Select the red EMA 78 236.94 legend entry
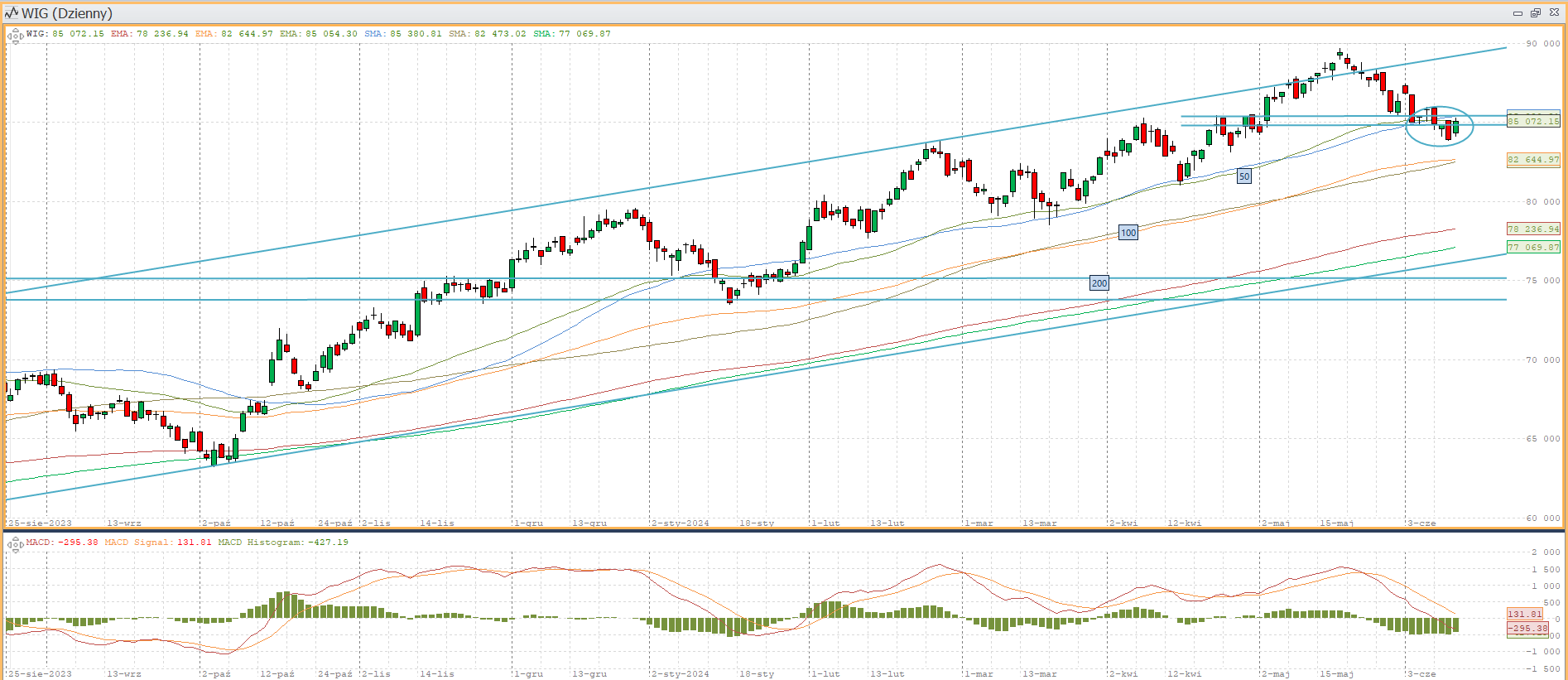This screenshot has height=680, width=1568. [149, 34]
